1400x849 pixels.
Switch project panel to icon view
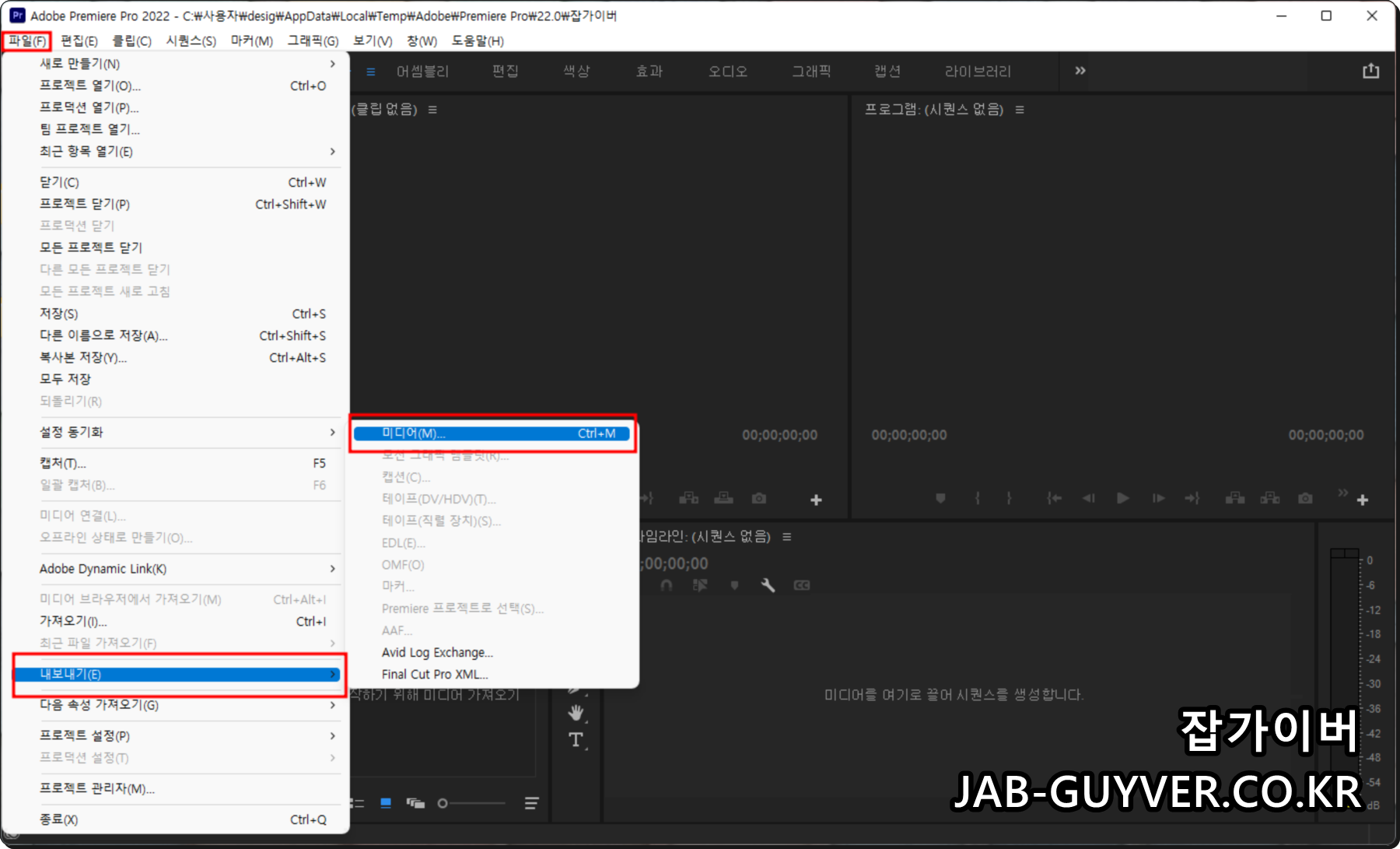(386, 803)
